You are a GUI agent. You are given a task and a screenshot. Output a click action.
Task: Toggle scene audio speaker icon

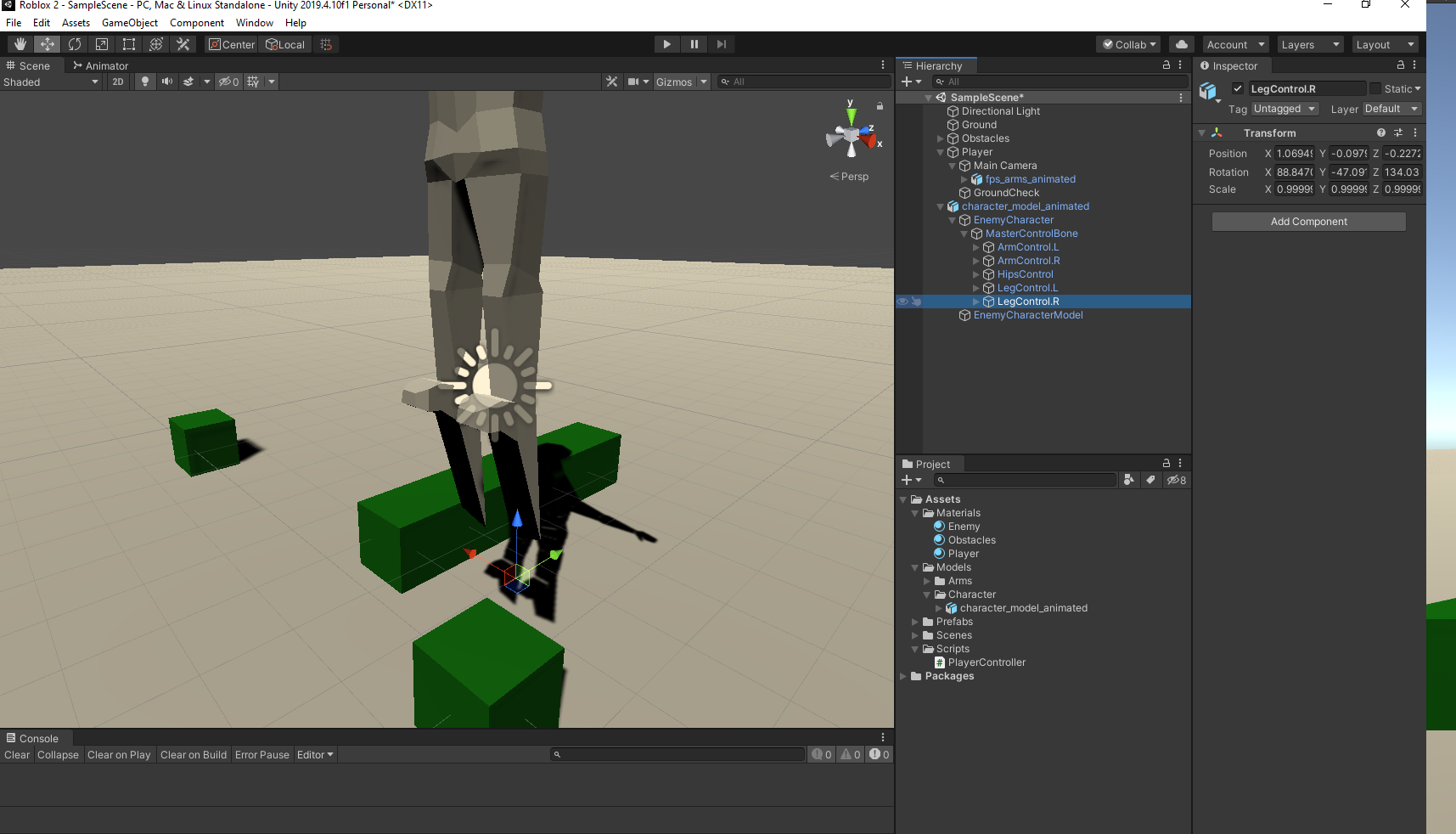(167, 82)
